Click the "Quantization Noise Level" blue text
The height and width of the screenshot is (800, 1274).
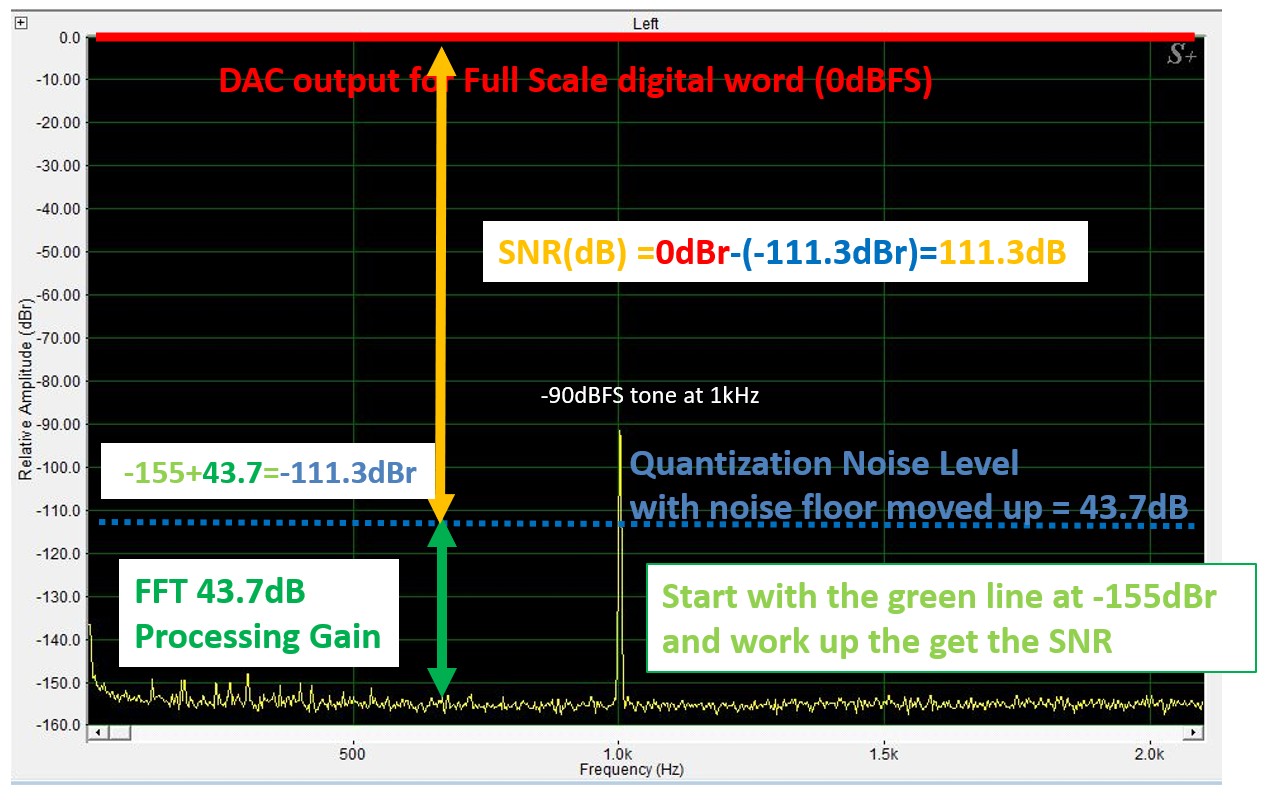[825, 463]
